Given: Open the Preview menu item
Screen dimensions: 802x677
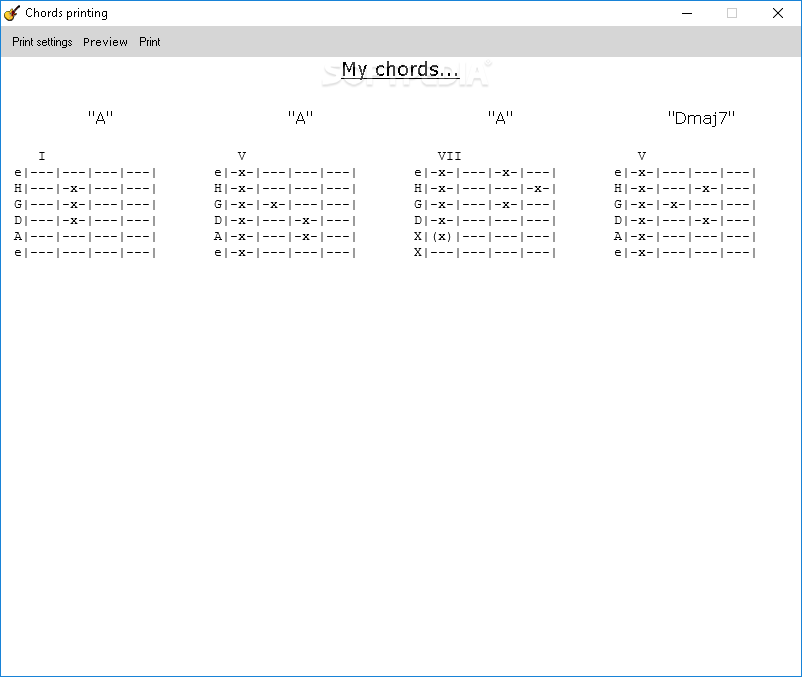Looking at the screenshot, I should click(x=105, y=42).
